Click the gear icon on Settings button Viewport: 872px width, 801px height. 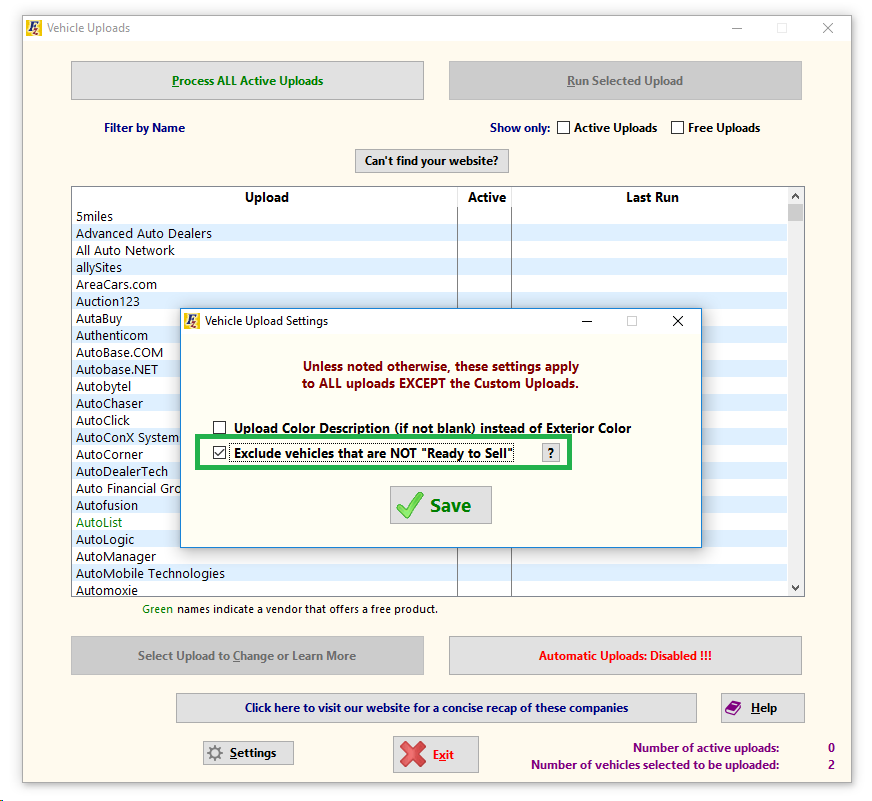(215, 753)
